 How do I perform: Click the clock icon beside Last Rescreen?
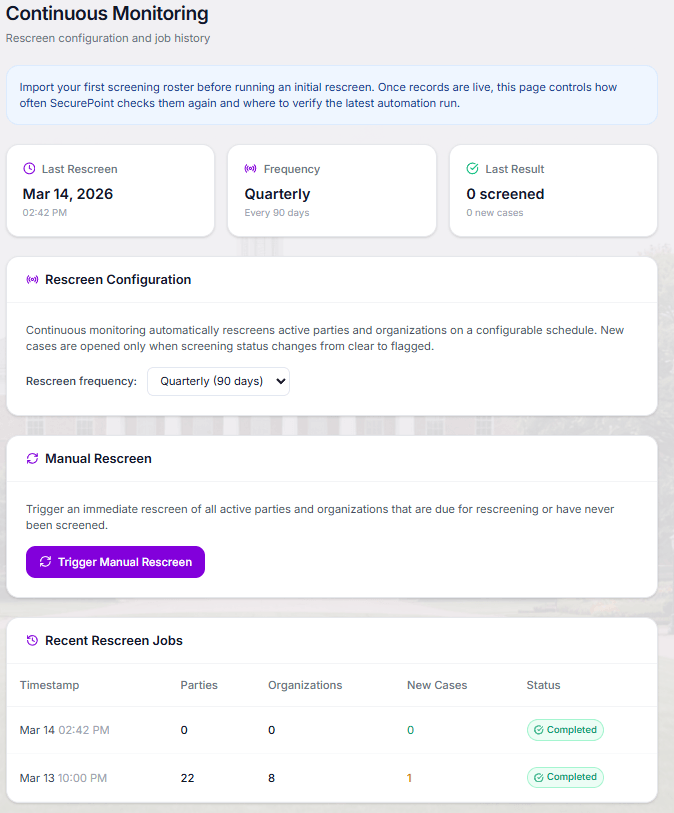[30, 169]
